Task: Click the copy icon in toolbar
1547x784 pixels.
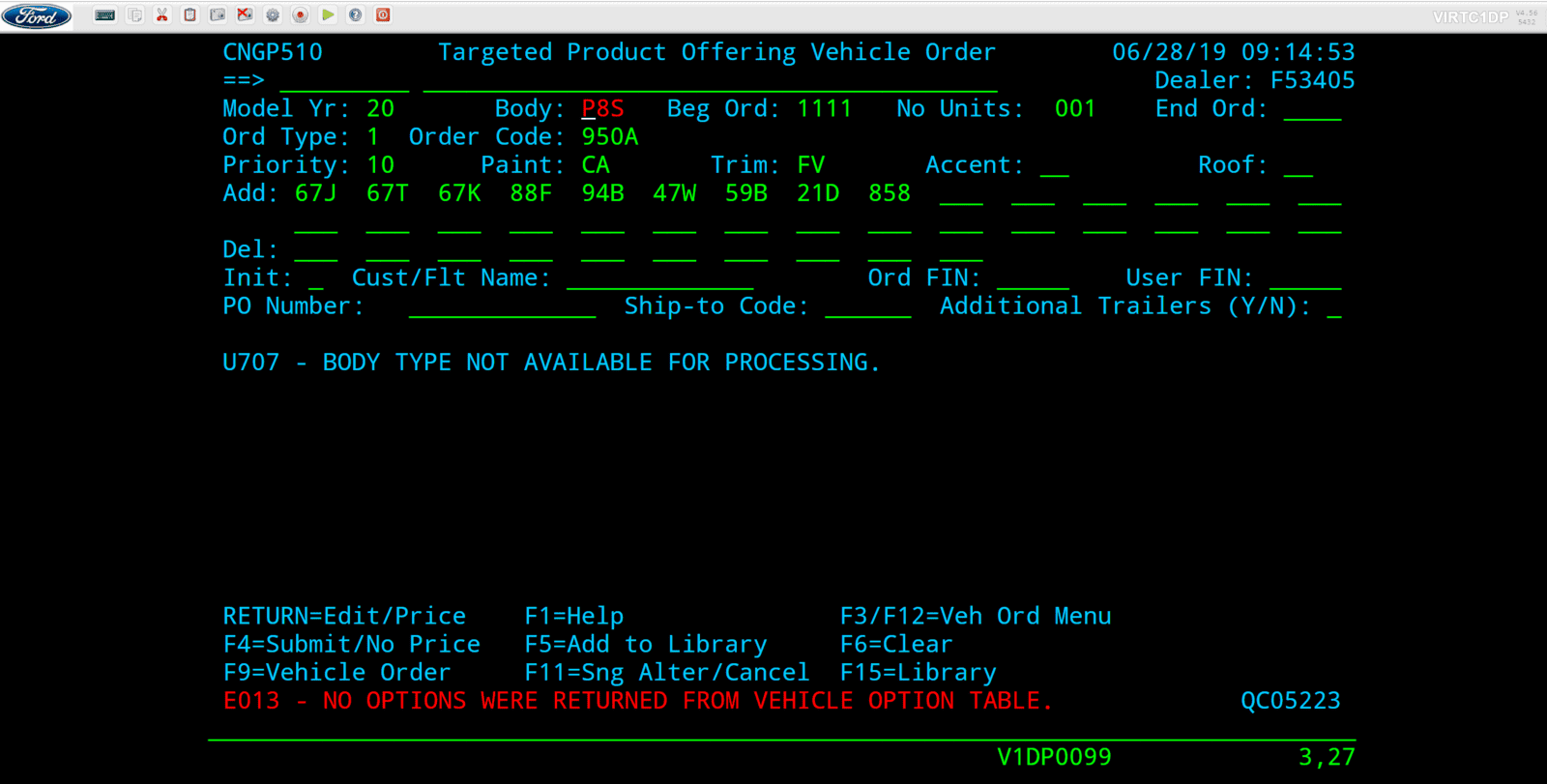Action: click(x=135, y=15)
